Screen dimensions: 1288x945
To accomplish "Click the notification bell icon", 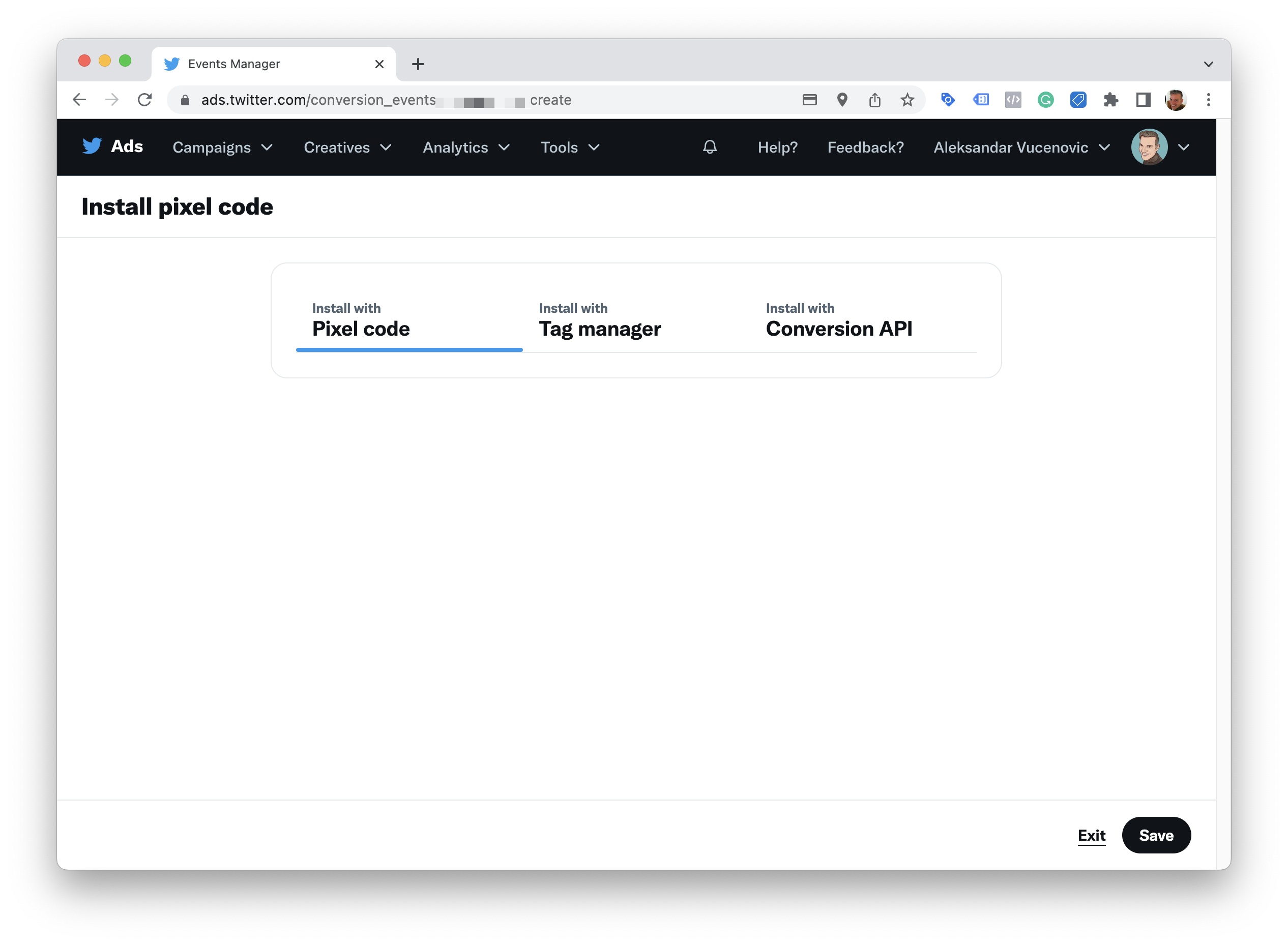I will click(x=710, y=147).
